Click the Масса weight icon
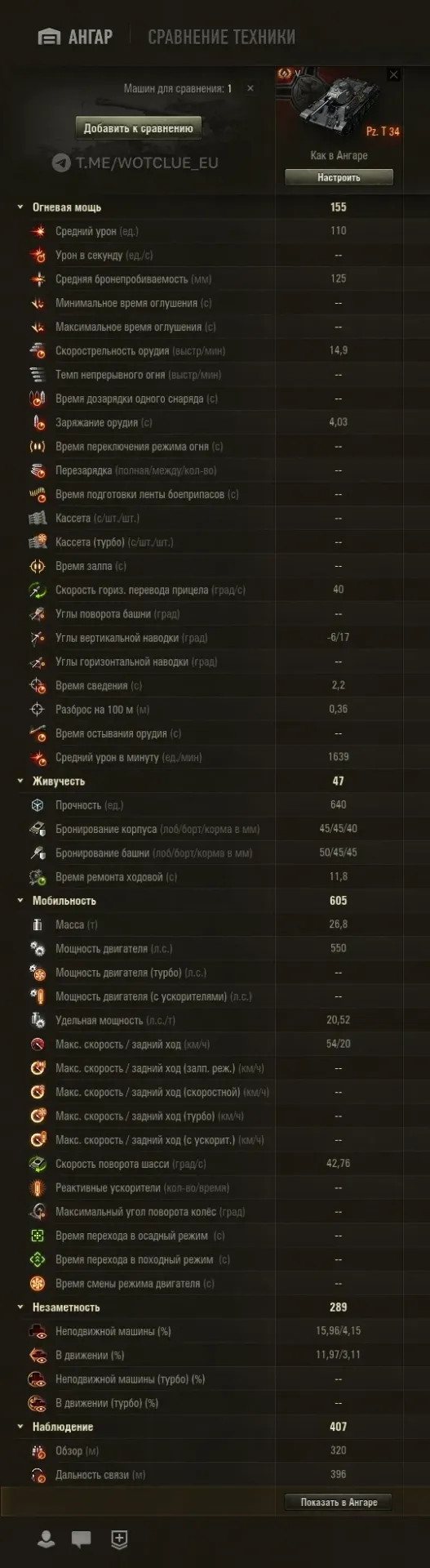430x1568 pixels. (x=37, y=924)
